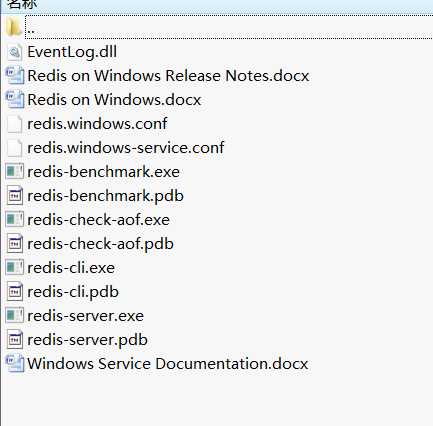Click the parent folder icon
This screenshot has width=433, height=426.
14,27
